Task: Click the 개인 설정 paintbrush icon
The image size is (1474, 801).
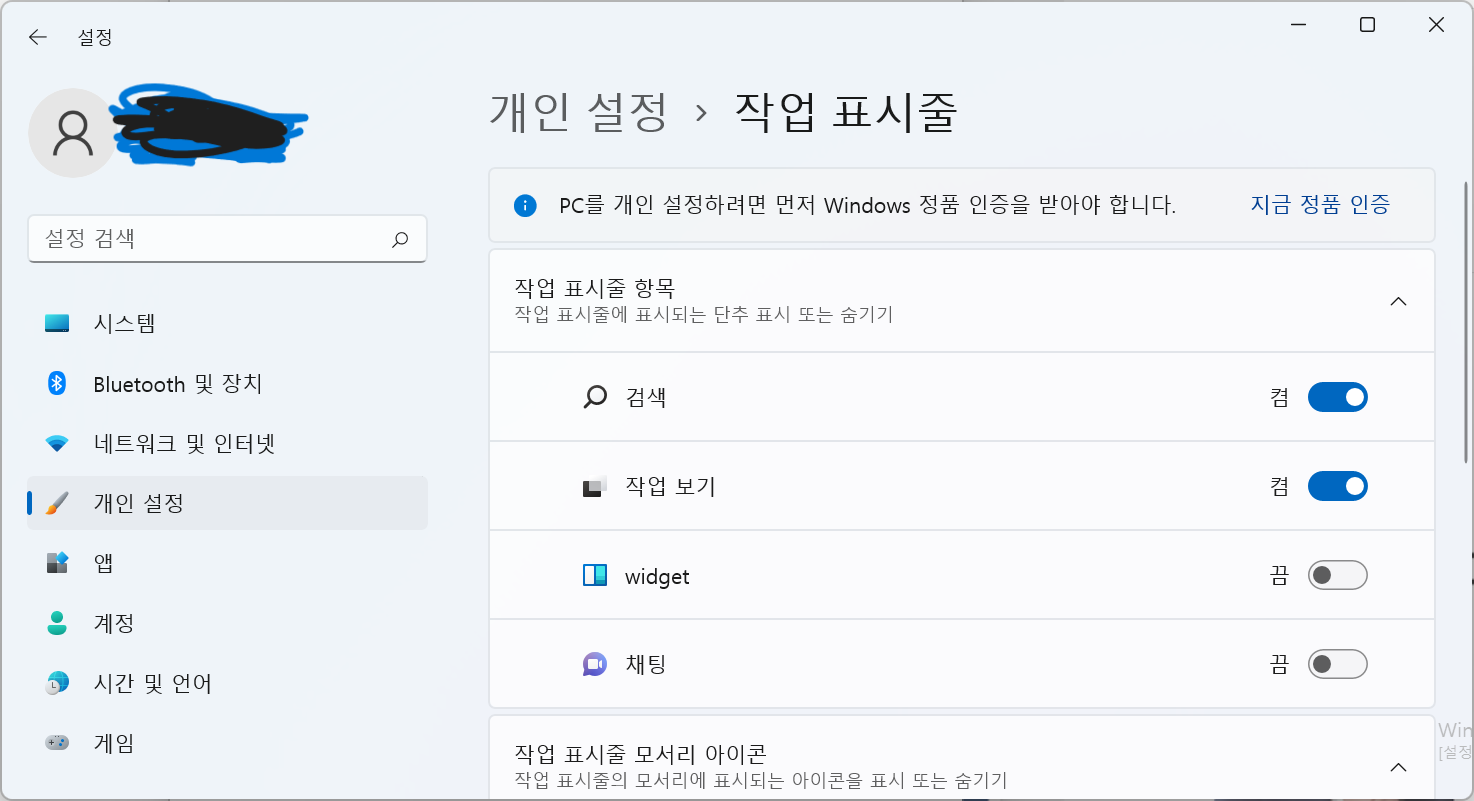Action: tap(57, 503)
